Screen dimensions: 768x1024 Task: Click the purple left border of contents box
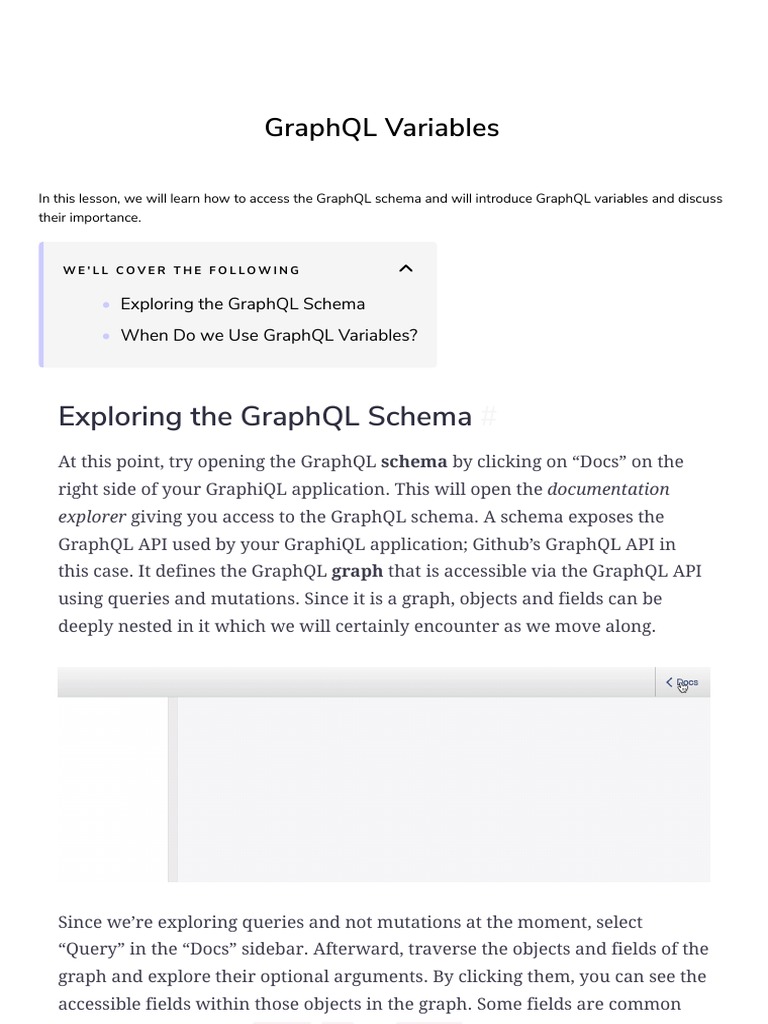coord(41,305)
